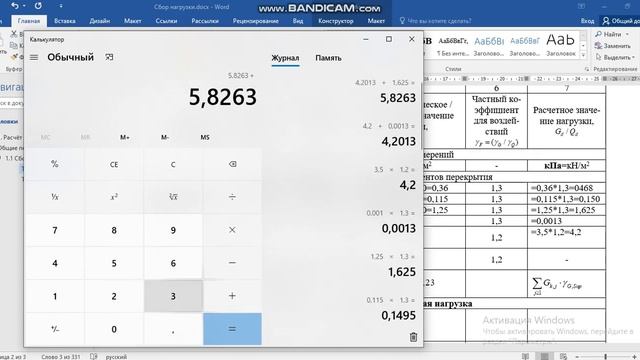The width and height of the screenshot is (640, 360).
Task: Click the Общий доступ share button
Action: coord(620,21)
